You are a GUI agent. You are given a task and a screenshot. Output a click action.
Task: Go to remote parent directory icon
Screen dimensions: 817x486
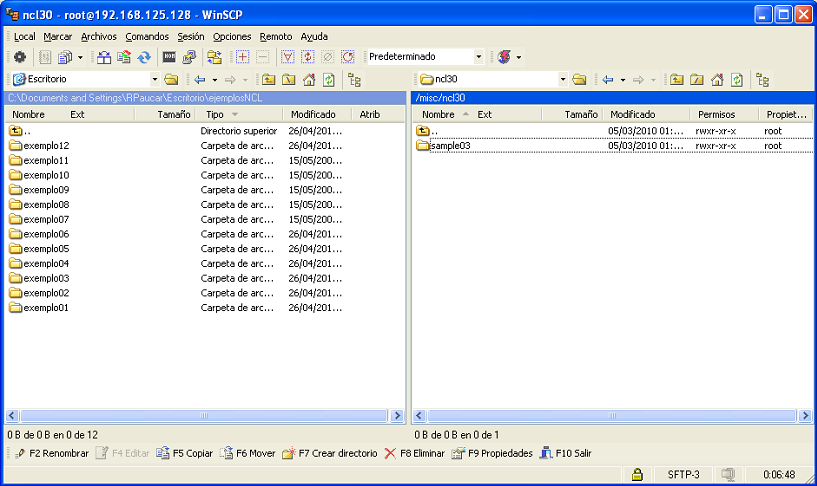click(676, 80)
